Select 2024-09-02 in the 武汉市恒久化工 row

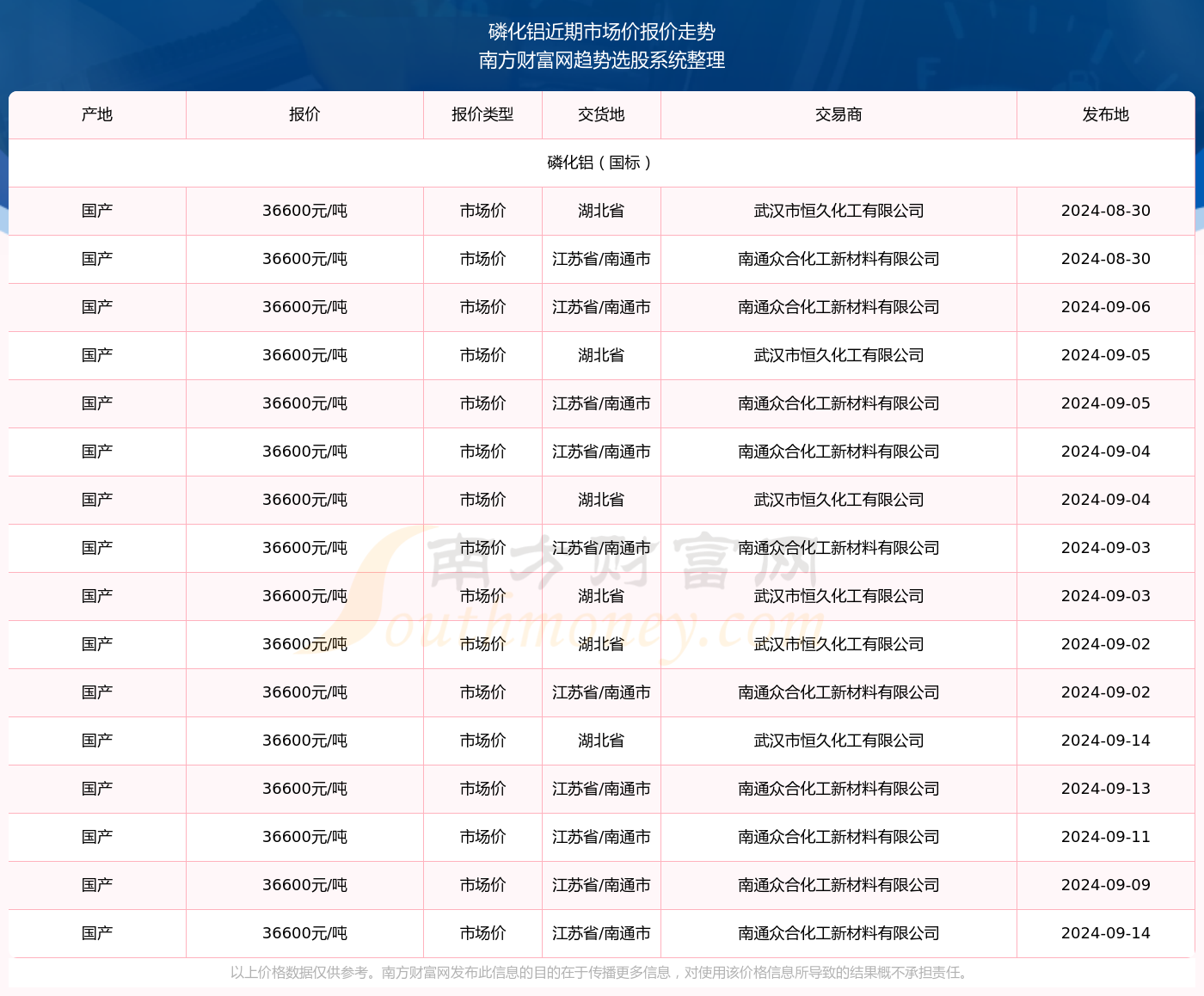pos(1105,644)
